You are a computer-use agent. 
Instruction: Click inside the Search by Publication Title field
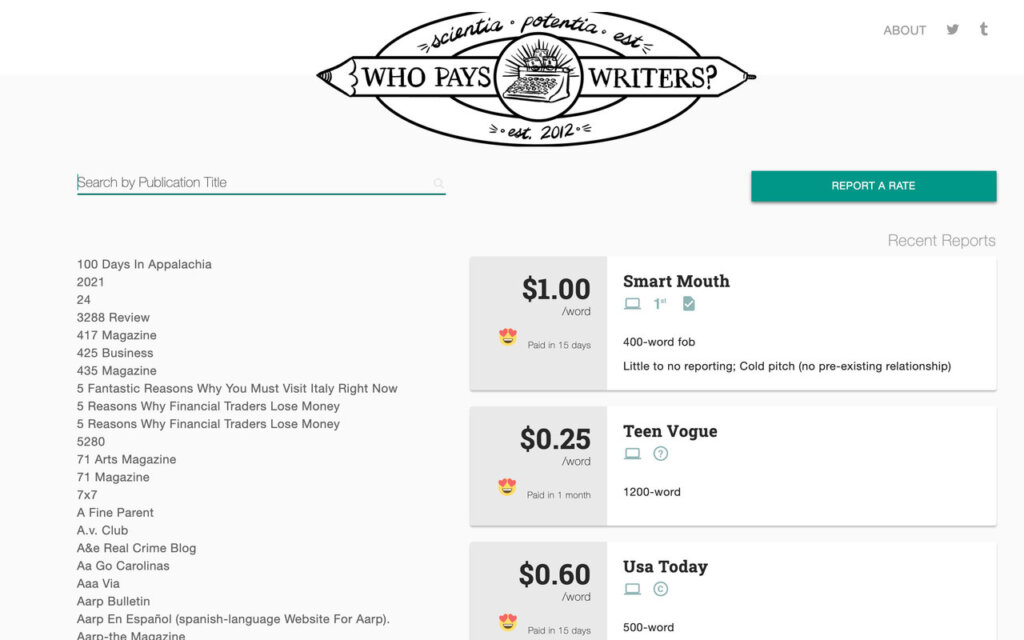coord(250,182)
